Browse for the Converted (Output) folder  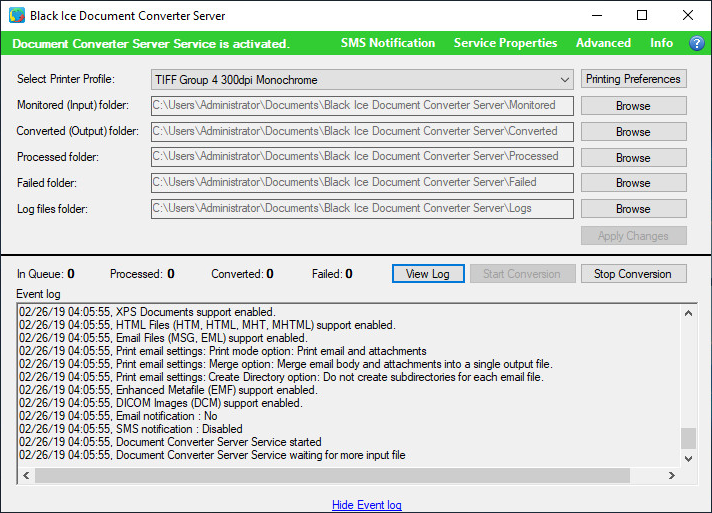point(633,132)
